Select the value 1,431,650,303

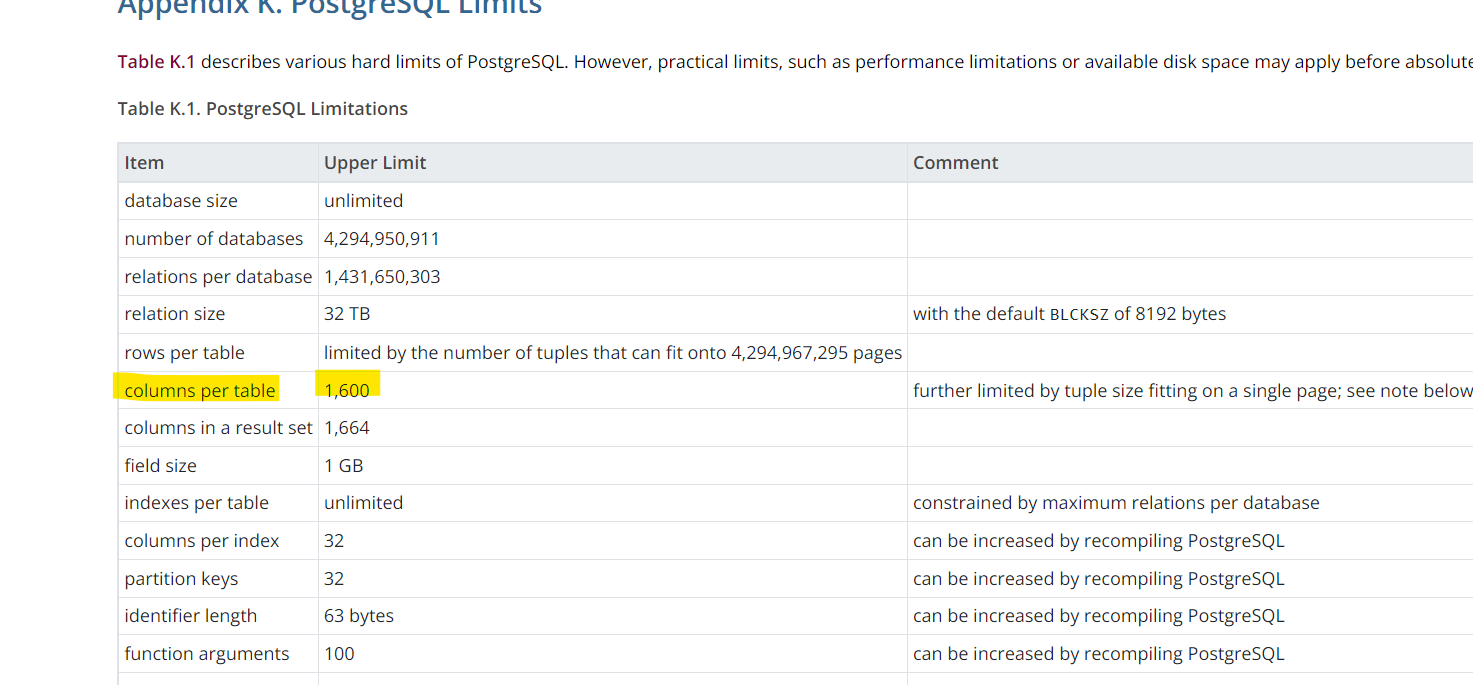pyautogui.click(x=382, y=277)
